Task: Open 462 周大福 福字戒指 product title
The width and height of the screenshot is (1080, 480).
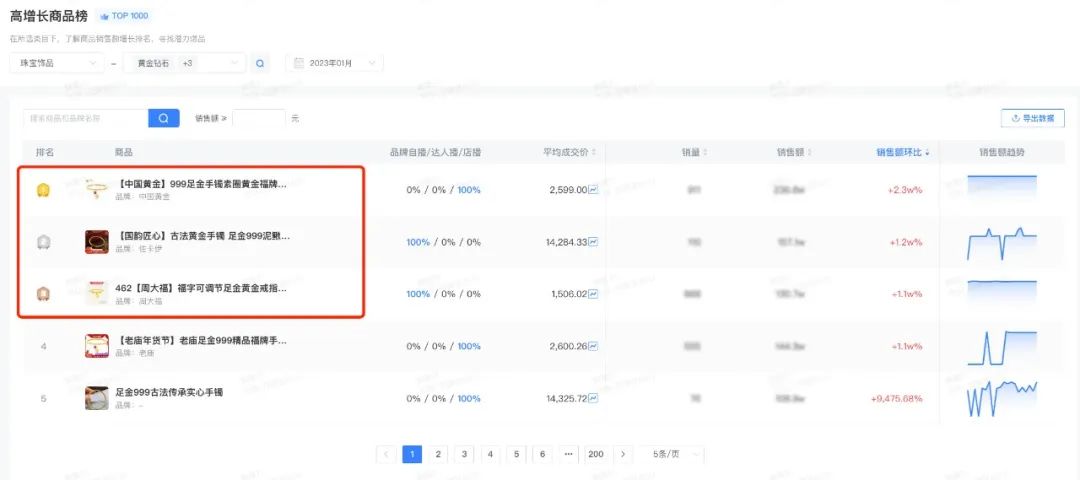Action: [x=202, y=288]
